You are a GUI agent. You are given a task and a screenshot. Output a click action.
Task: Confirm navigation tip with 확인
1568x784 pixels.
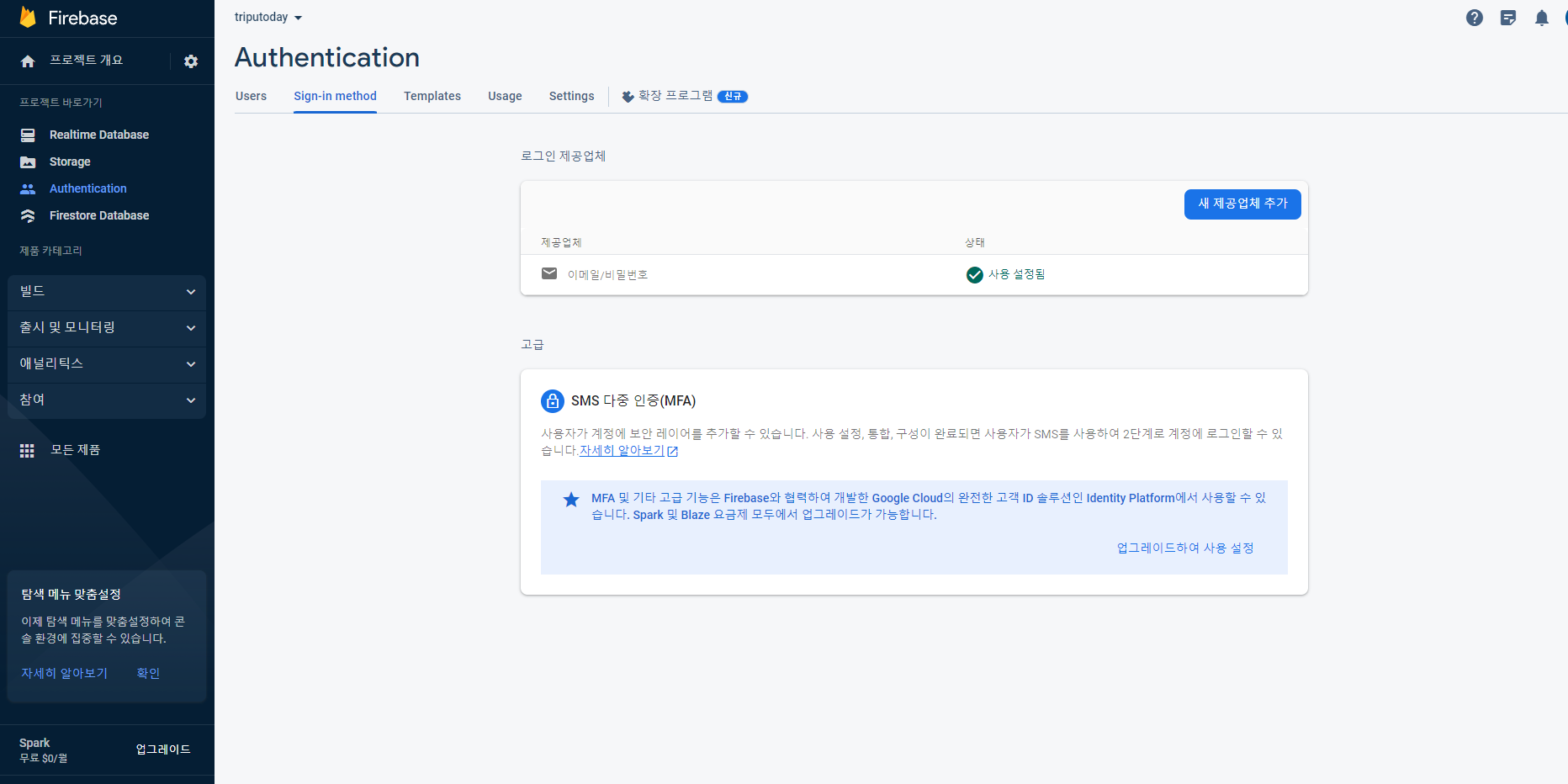click(x=148, y=673)
